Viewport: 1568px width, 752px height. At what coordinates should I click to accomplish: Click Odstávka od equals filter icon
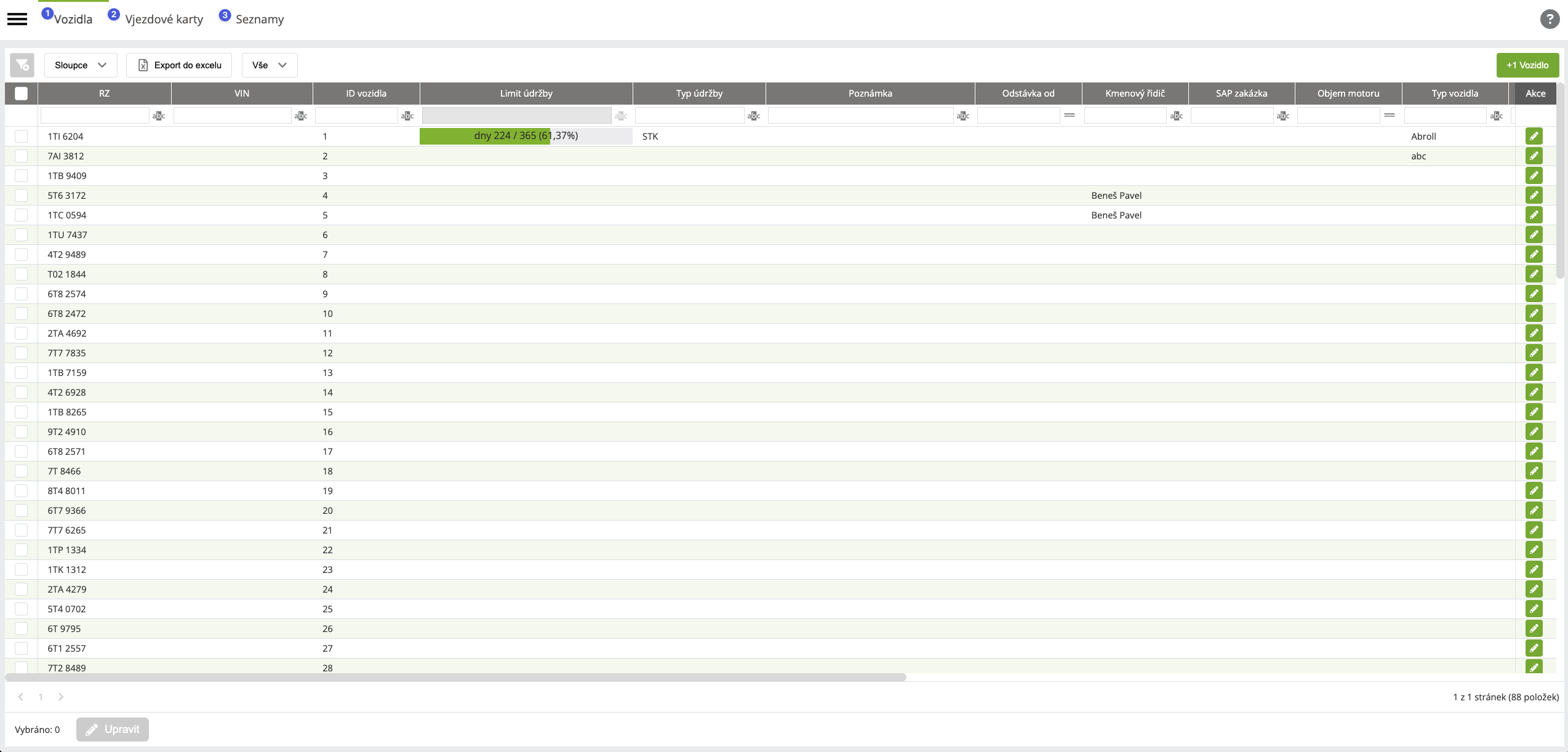click(x=1070, y=116)
